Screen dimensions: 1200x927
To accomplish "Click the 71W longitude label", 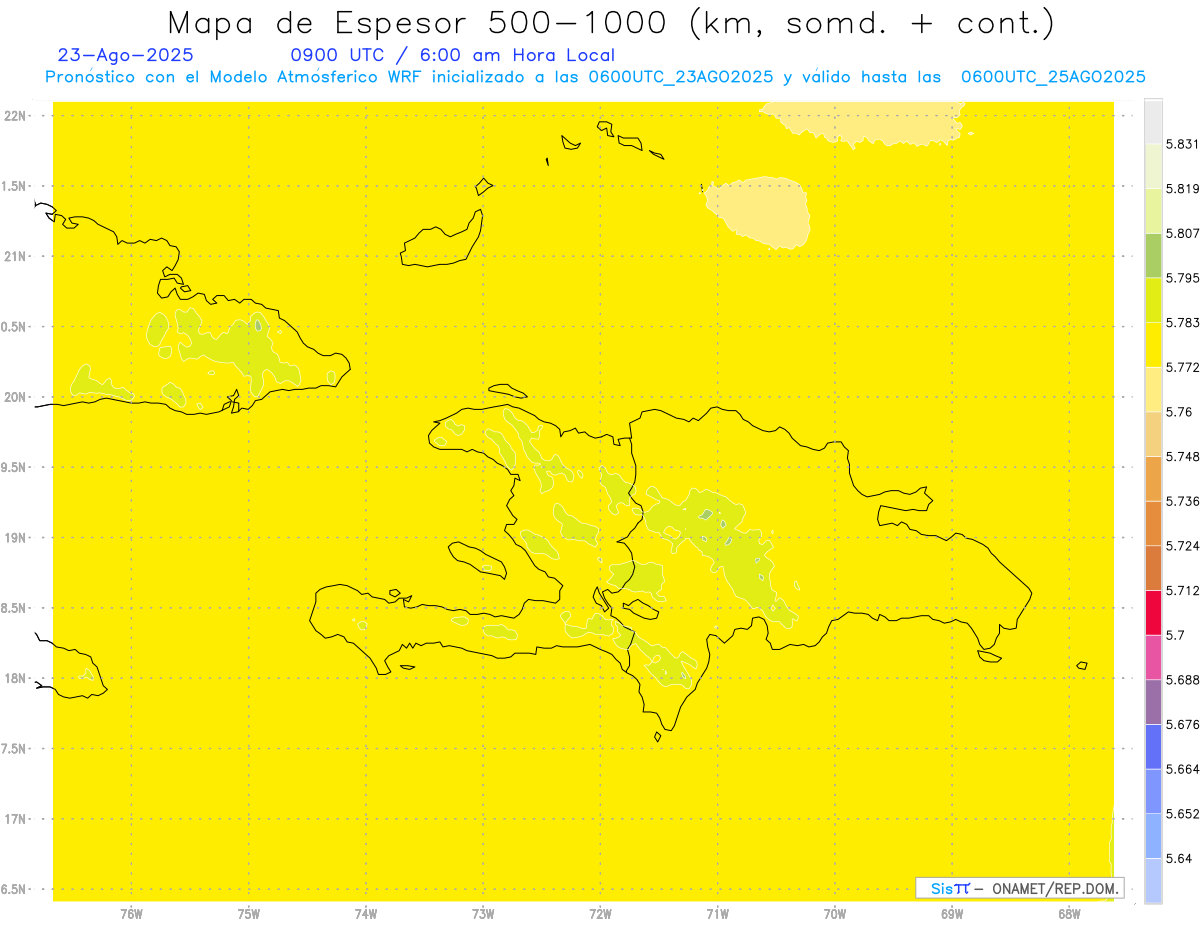I will tap(718, 913).
